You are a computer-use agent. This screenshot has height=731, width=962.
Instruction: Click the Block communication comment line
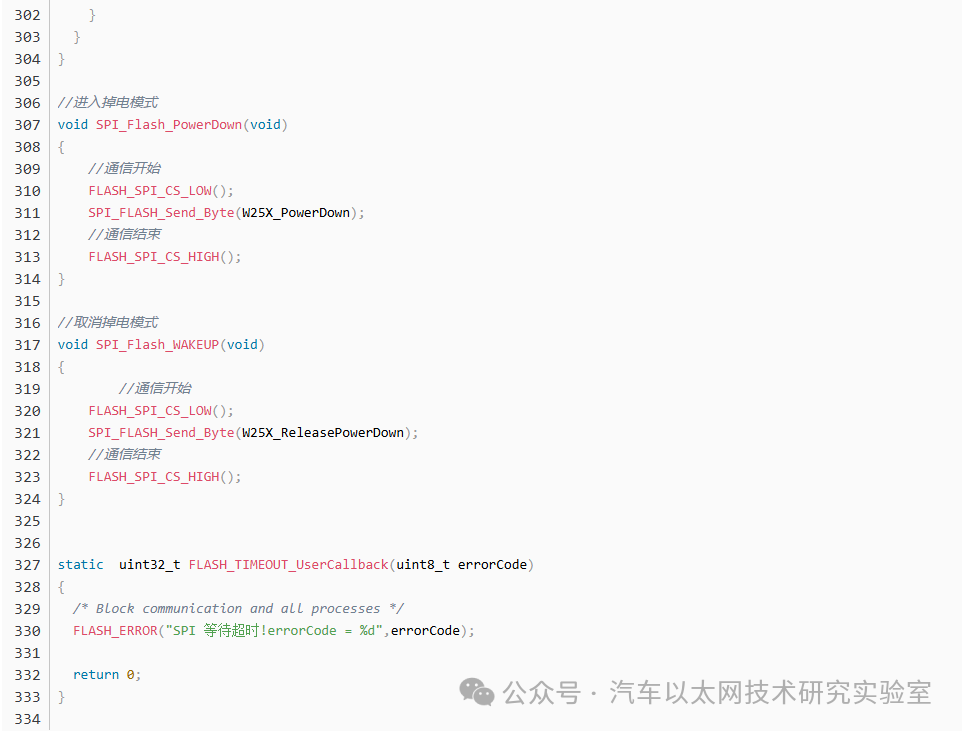pyautogui.click(x=238, y=609)
